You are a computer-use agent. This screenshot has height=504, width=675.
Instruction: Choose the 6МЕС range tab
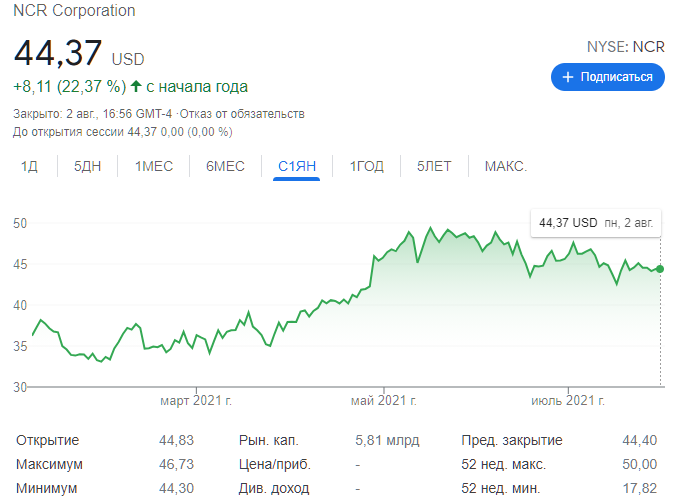225,167
